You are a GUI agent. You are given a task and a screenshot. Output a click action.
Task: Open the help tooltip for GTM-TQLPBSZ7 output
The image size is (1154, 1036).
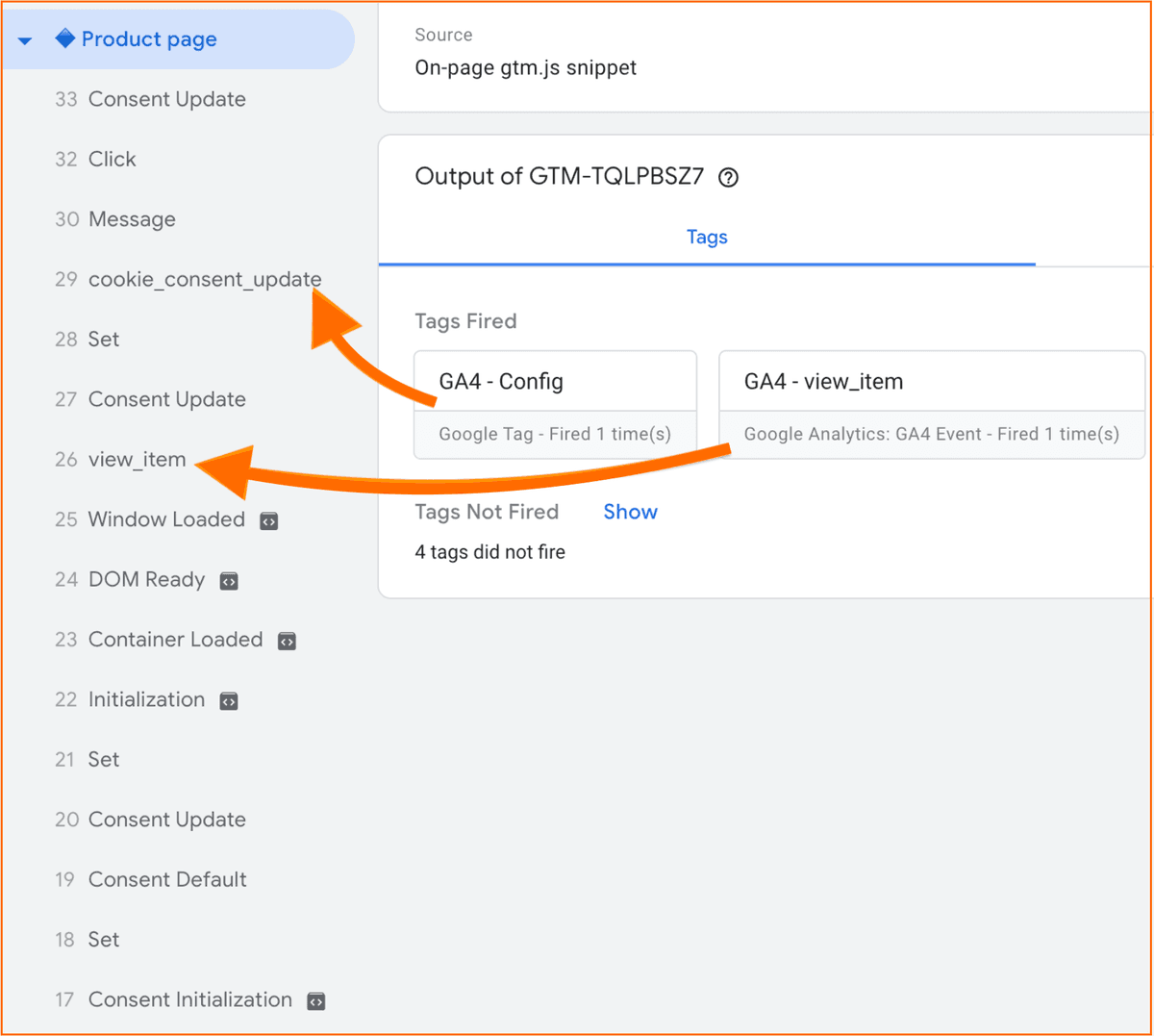[x=728, y=177]
